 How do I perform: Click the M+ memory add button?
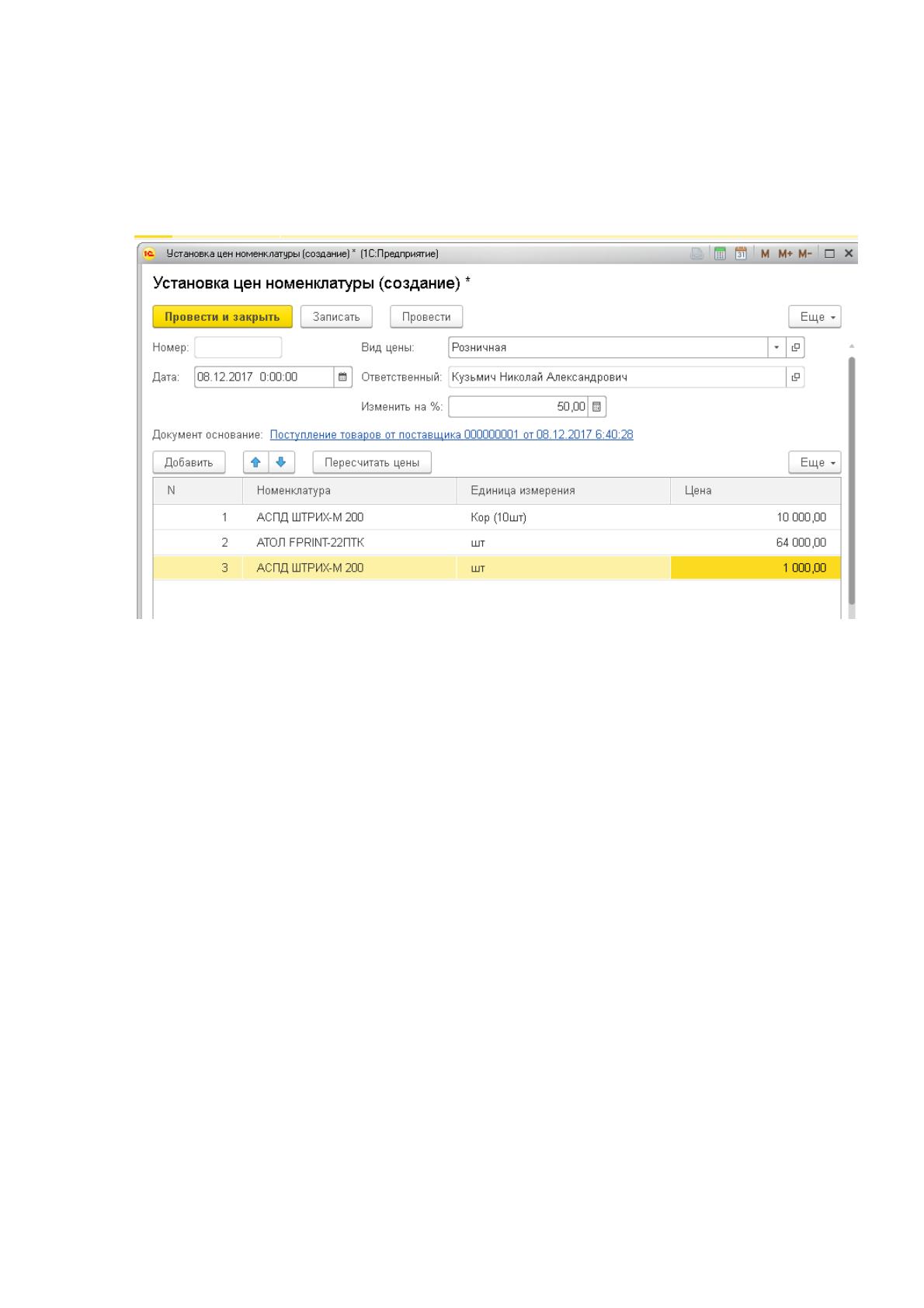785,254
